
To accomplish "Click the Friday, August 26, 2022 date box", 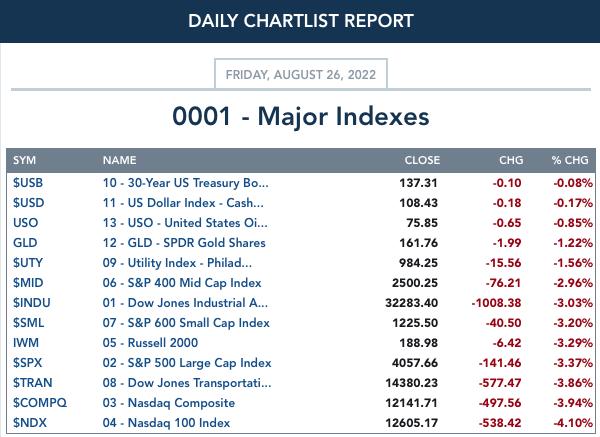I will [301, 74].
